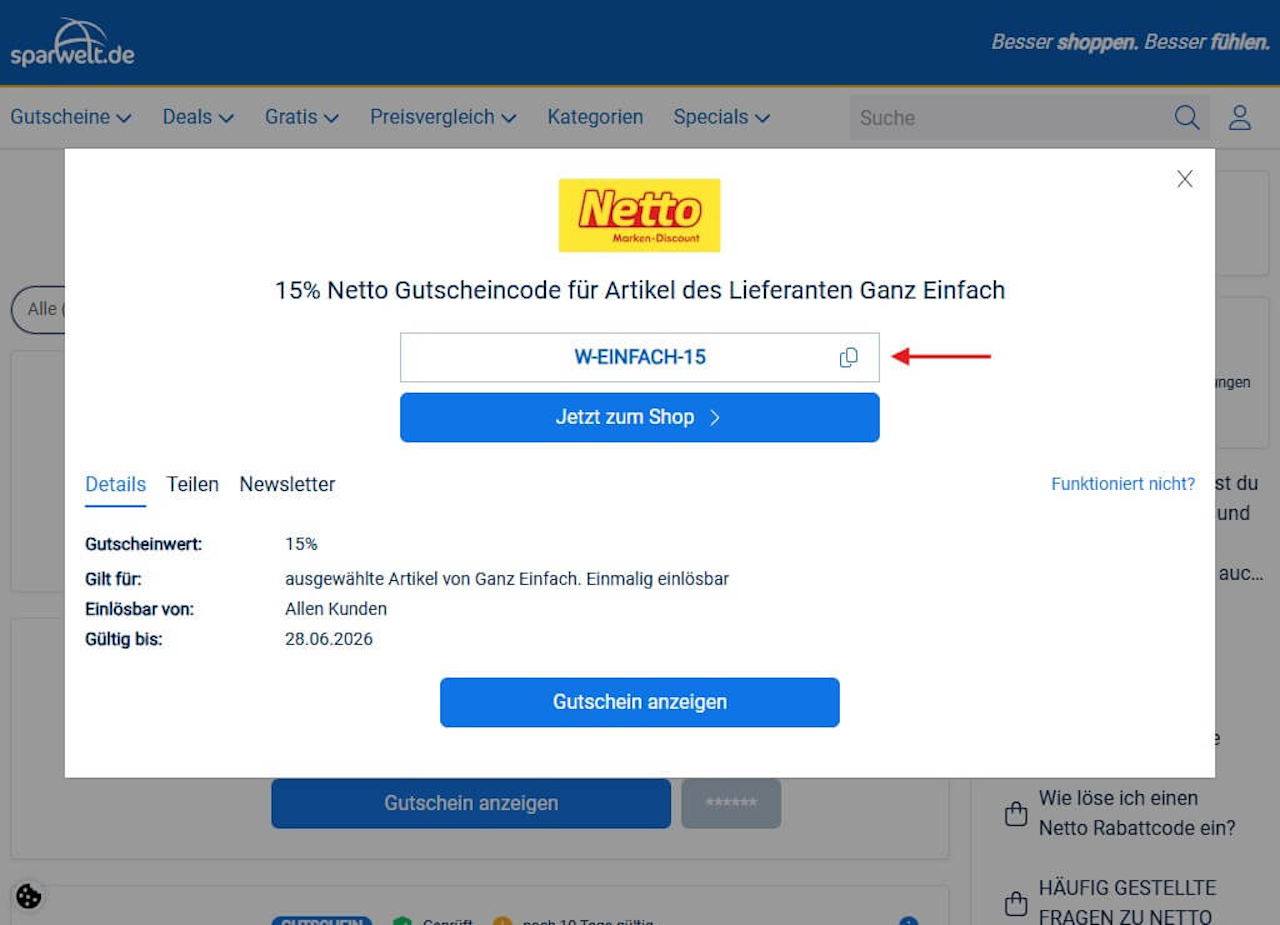Click the Funktioniert nicht? link
The height and width of the screenshot is (925, 1280).
tap(1123, 484)
